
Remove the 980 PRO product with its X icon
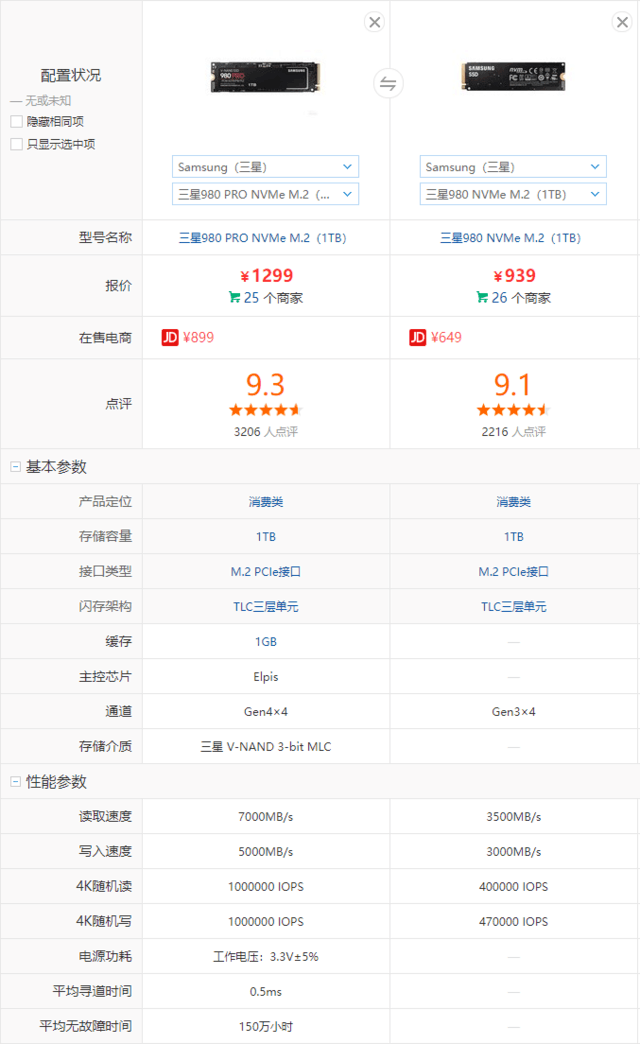pos(375,22)
